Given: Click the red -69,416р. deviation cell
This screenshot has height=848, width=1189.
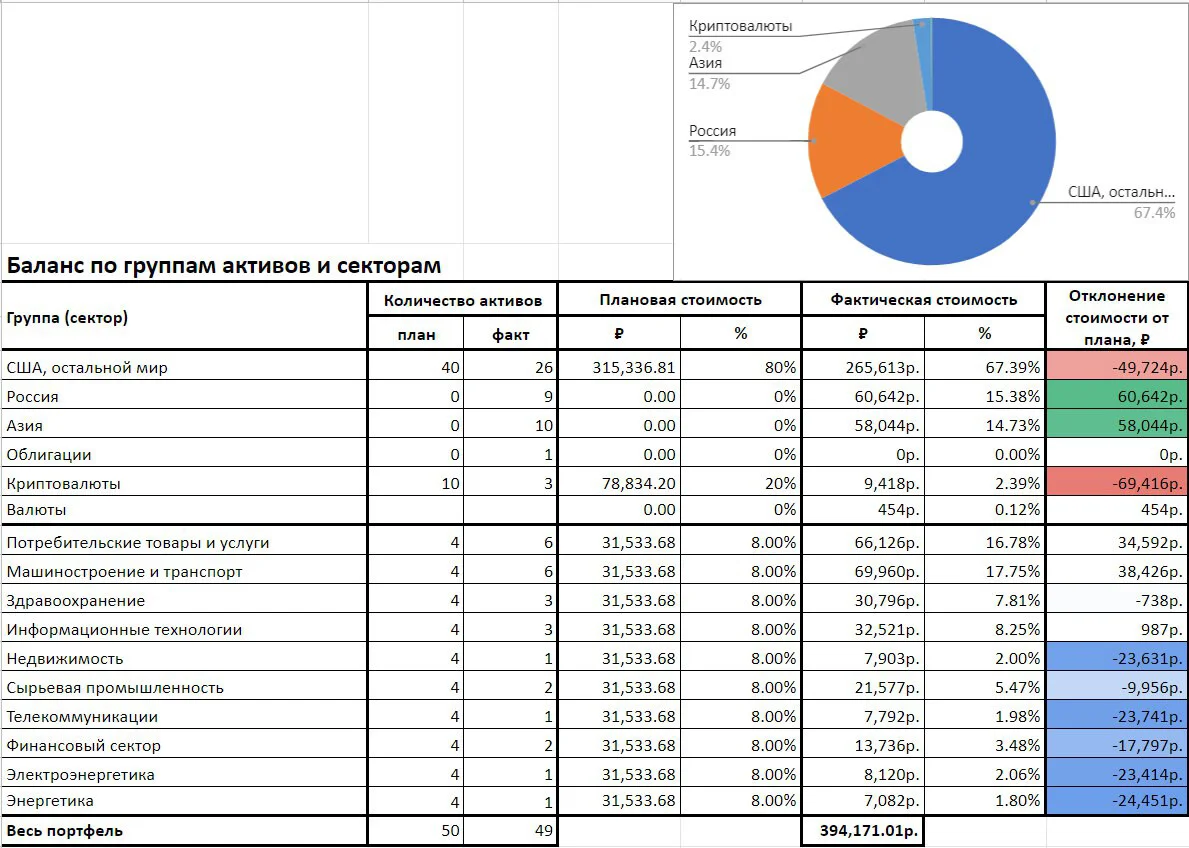Looking at the screenshot, I should [x=1116, y=483].
